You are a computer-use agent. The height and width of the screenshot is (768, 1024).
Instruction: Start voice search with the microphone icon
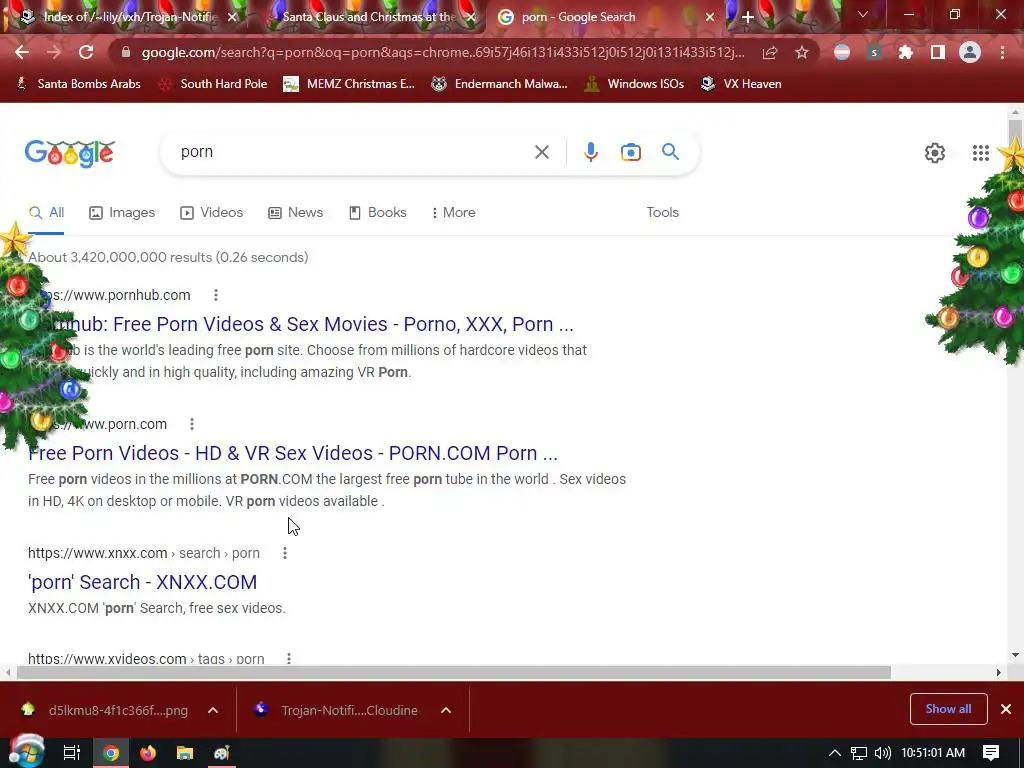click(x=590, y=152)
